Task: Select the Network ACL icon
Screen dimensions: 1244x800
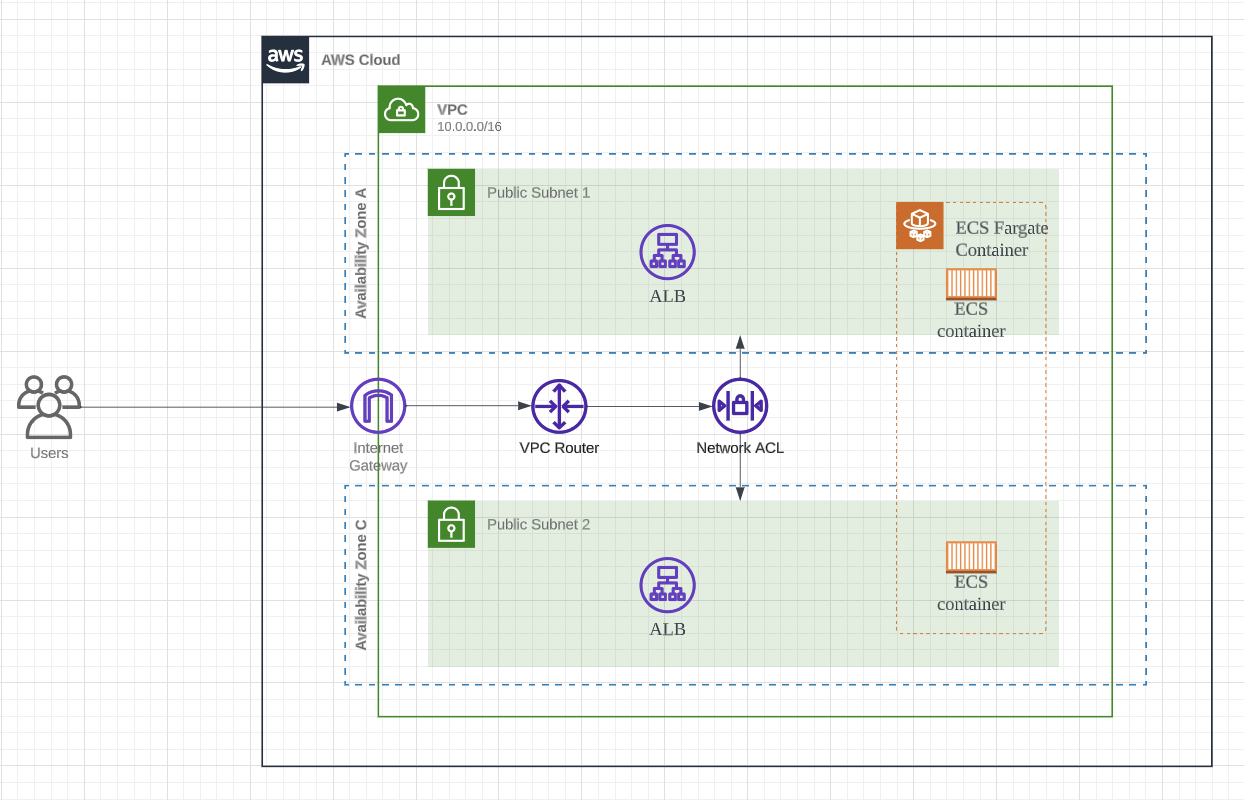Action: click(x=740, y=406)
